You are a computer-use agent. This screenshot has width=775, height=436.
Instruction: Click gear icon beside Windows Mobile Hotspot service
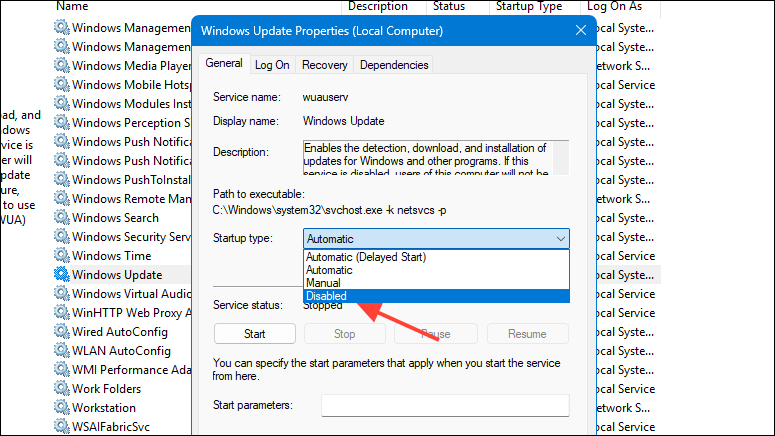point(62,84)
